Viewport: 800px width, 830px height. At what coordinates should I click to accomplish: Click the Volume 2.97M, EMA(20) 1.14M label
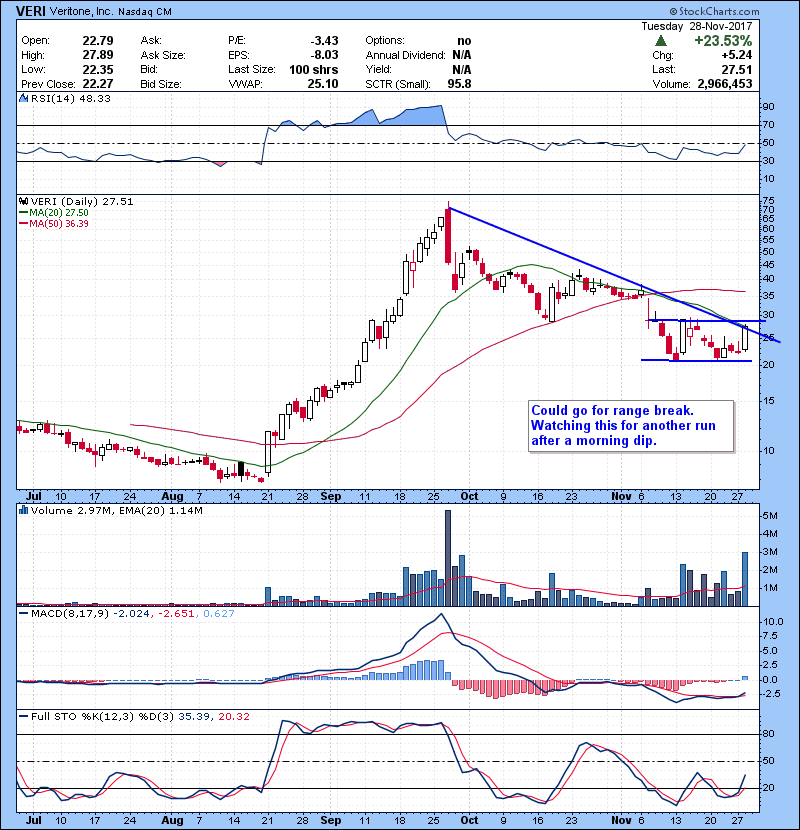pyautogui.click(x=116, y=511)
